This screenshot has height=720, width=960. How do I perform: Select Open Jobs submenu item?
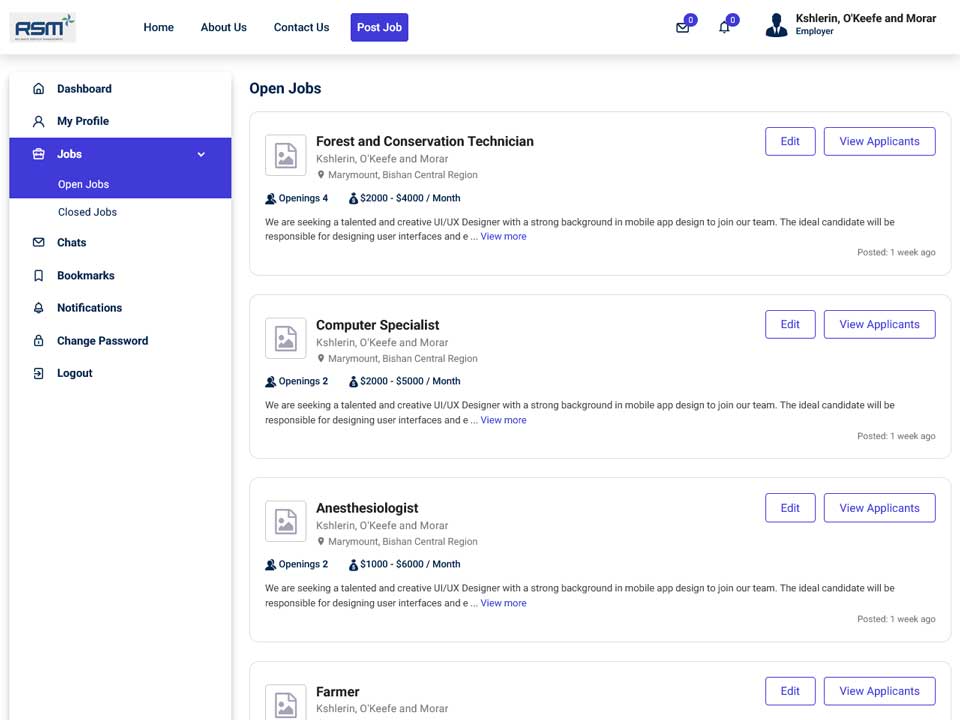click(x=83, y=184)
